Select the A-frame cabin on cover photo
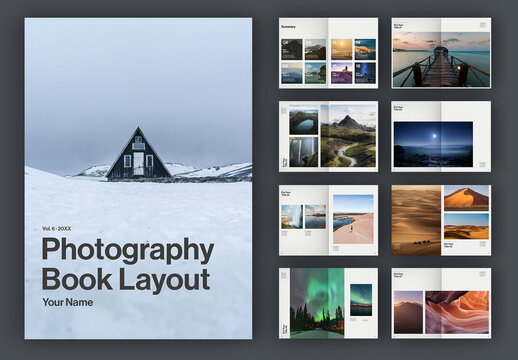The image size is (518, 360). (139, 153)
